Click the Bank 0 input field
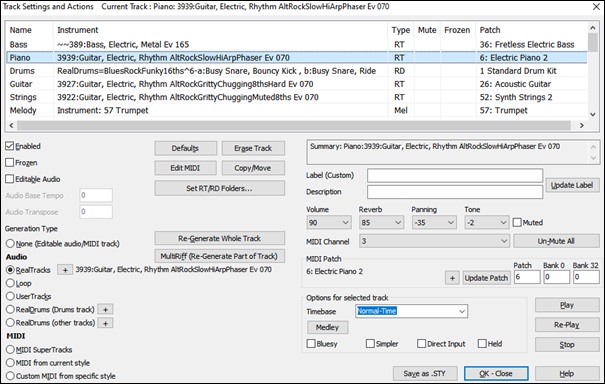Viewport: 605px width, 384px height. (556, 277)
